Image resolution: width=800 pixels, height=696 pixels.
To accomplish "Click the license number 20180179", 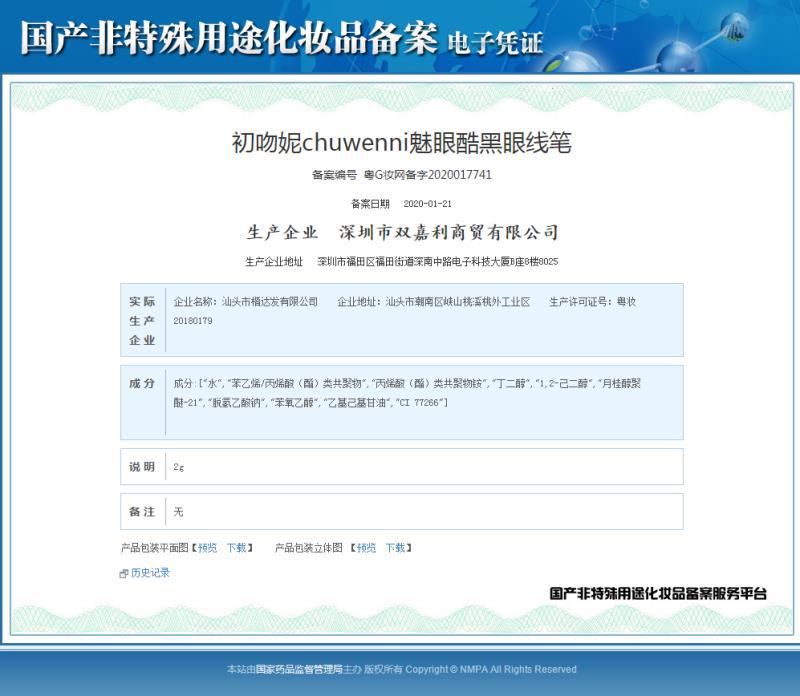I will point(193,321).
